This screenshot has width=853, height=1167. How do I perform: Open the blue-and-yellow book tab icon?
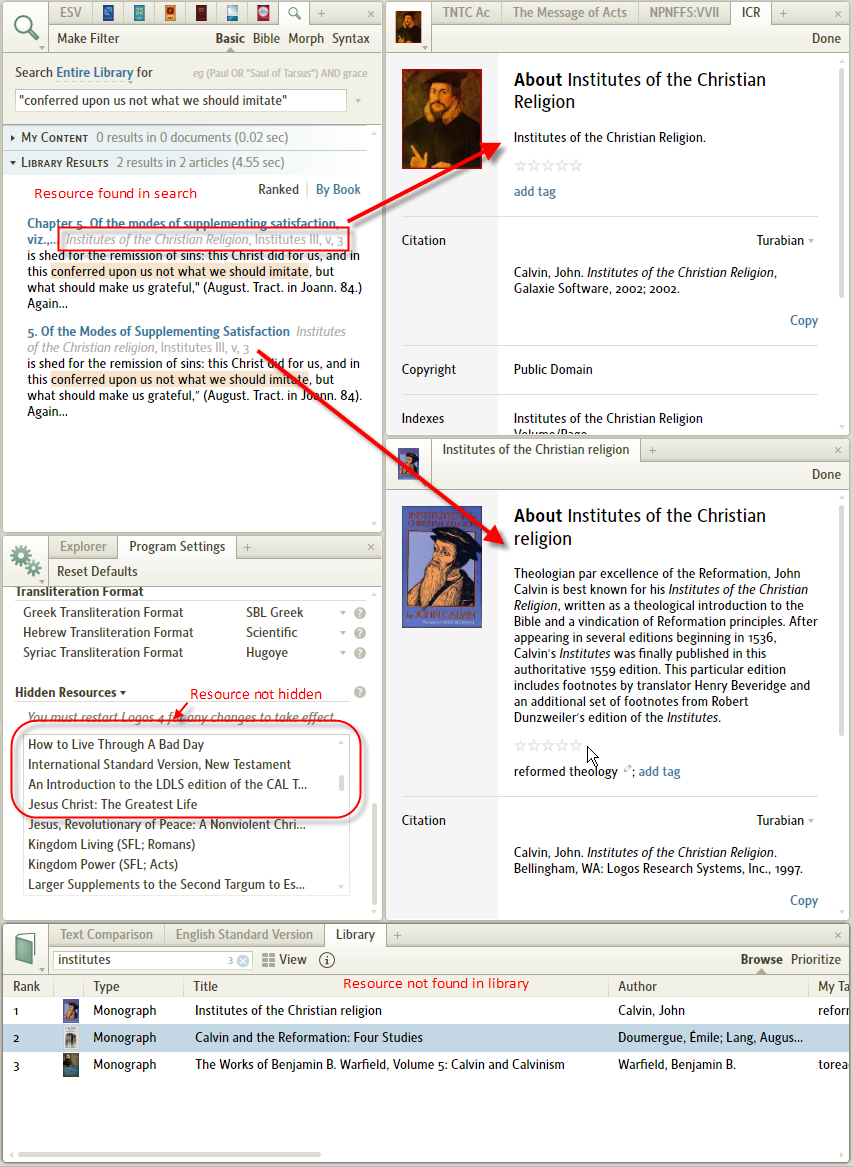tap(139, 13)
